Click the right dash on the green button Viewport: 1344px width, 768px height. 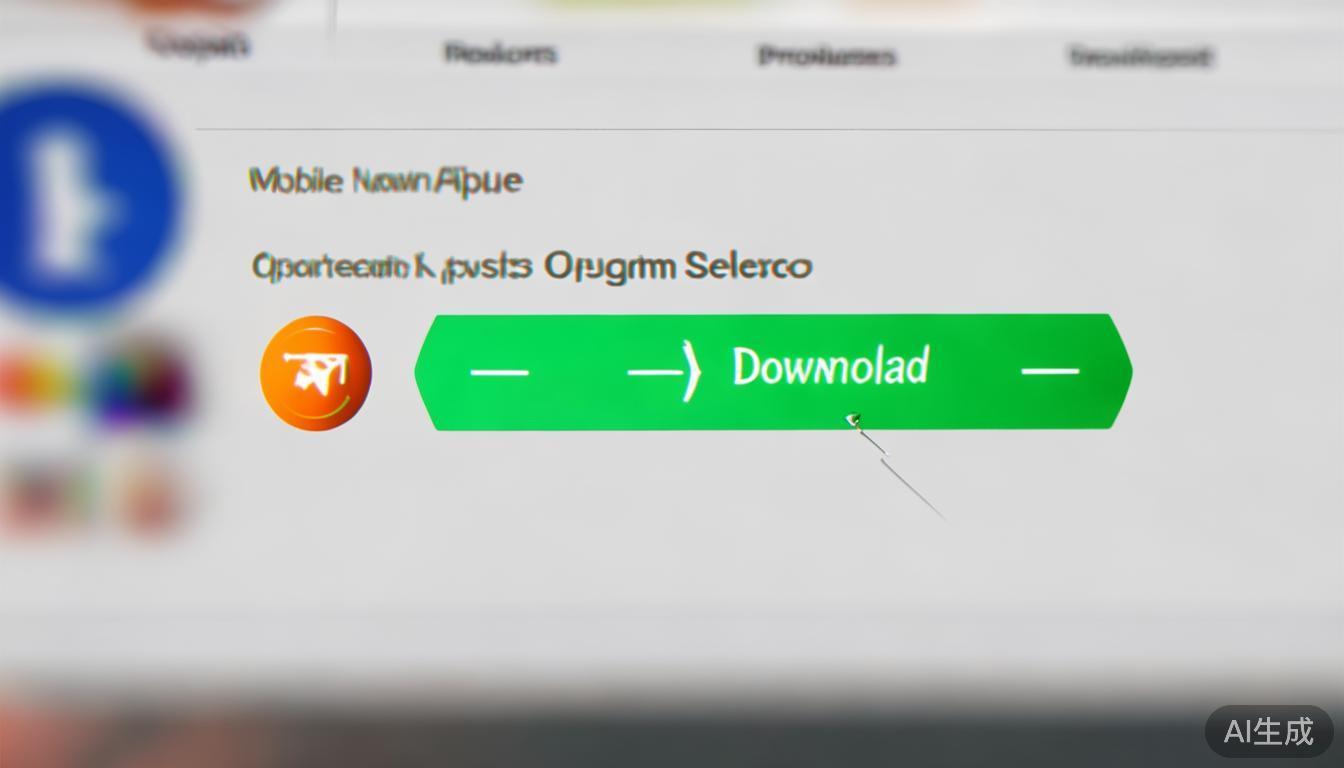[x=1050, y=371]
